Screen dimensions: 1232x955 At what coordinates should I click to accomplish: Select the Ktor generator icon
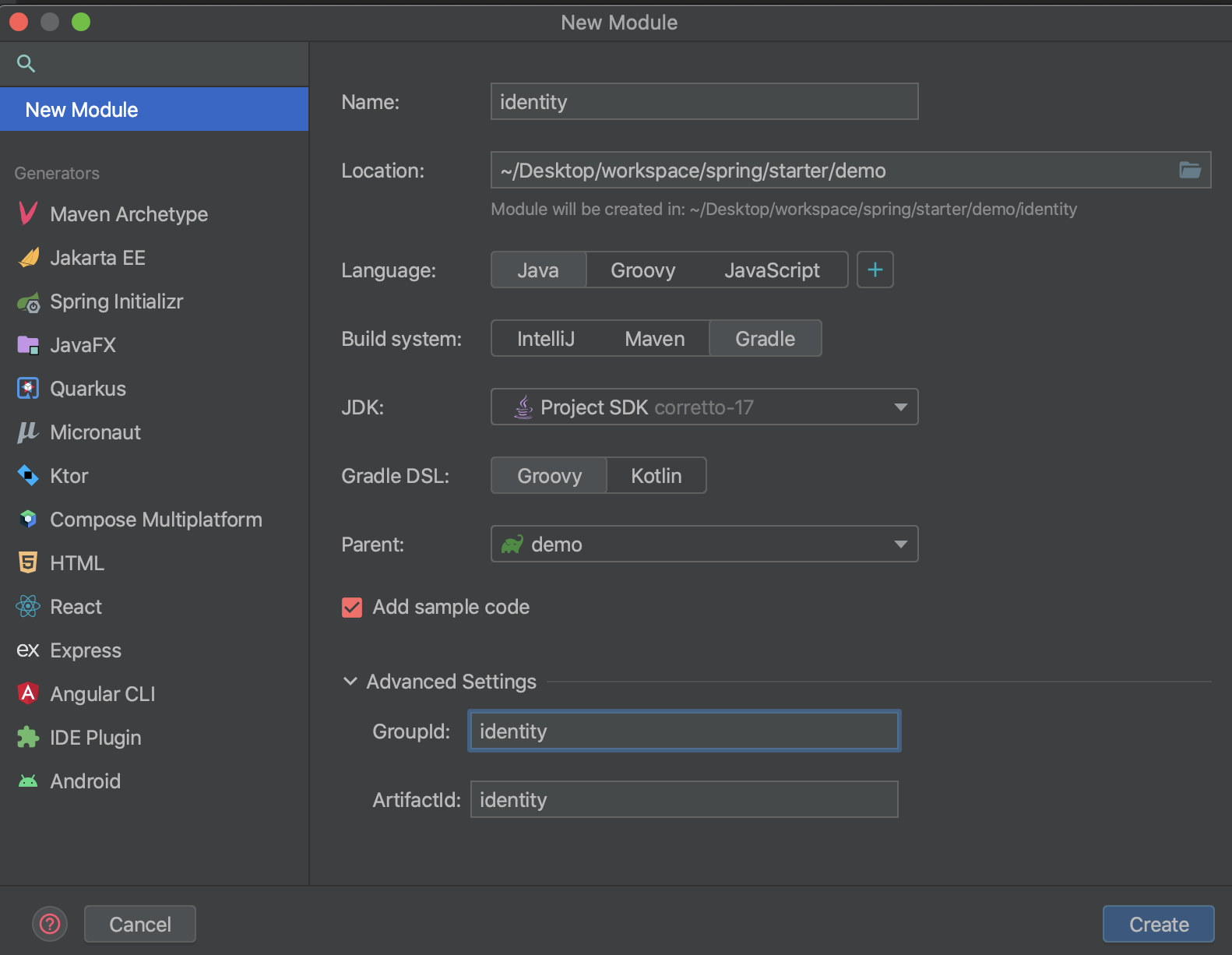click(x=28, y=476)
